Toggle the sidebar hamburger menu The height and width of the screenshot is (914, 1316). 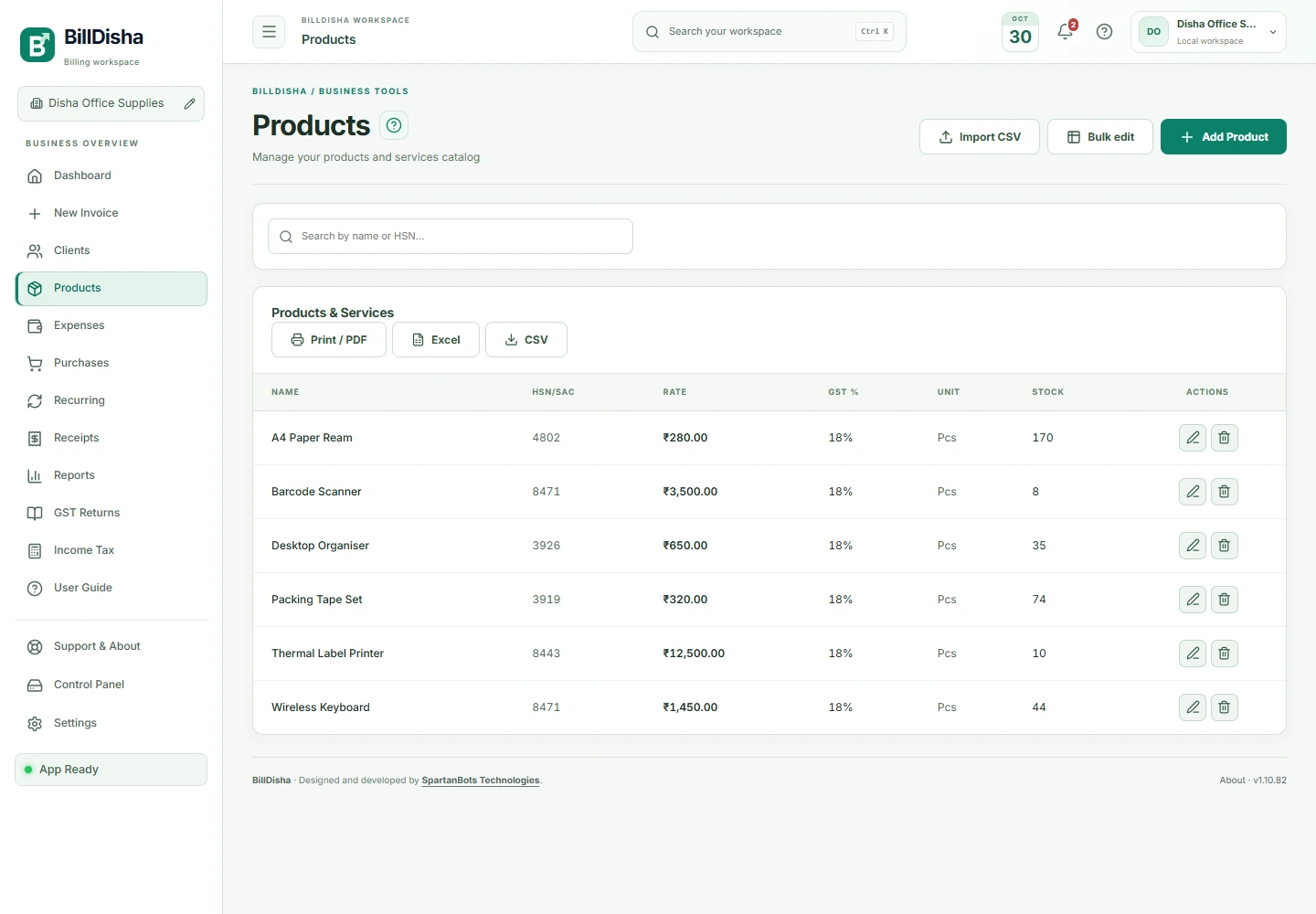(269, 31)
